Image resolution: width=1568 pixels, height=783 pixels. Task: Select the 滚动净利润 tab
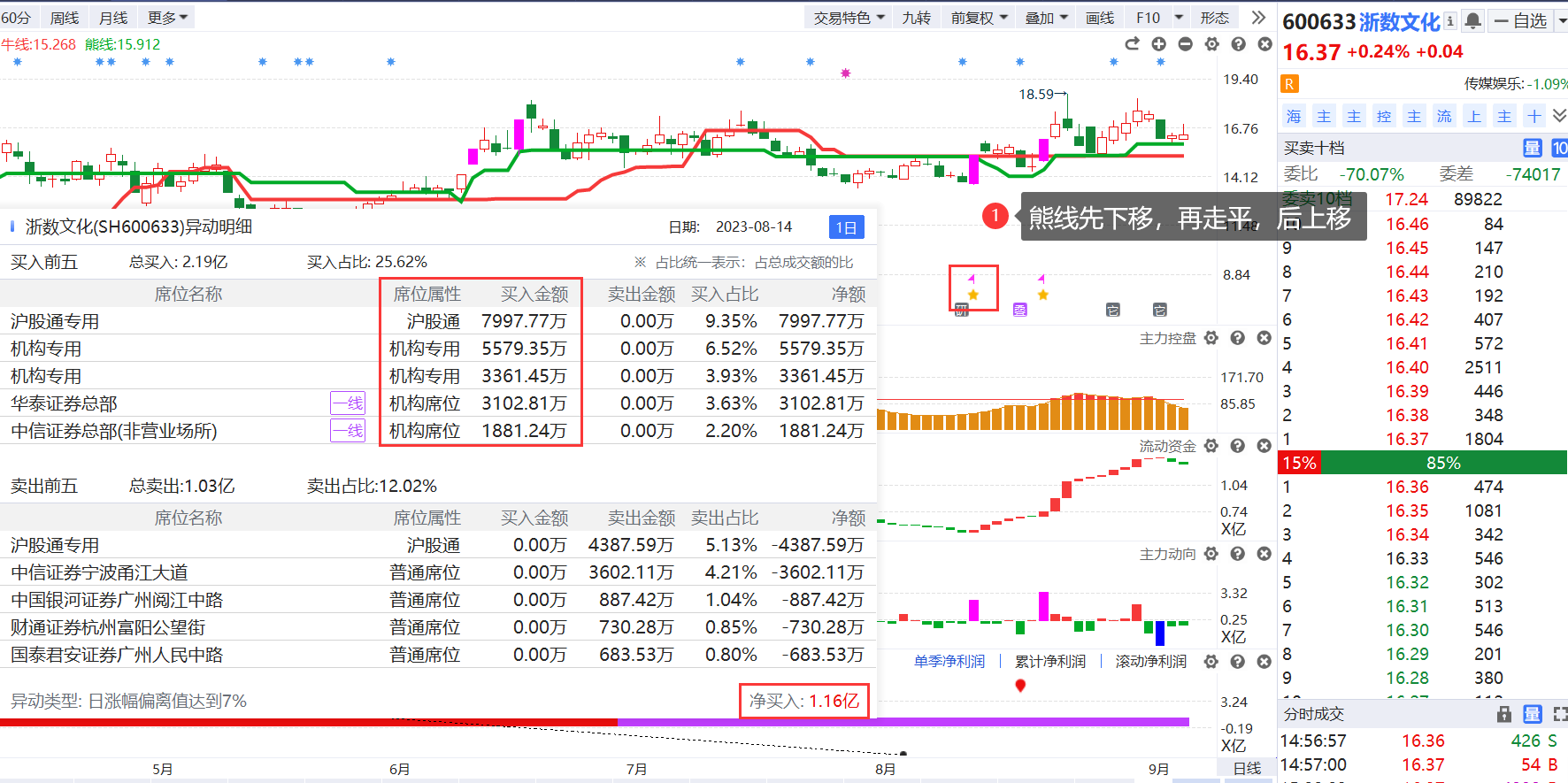point(1151,661)
